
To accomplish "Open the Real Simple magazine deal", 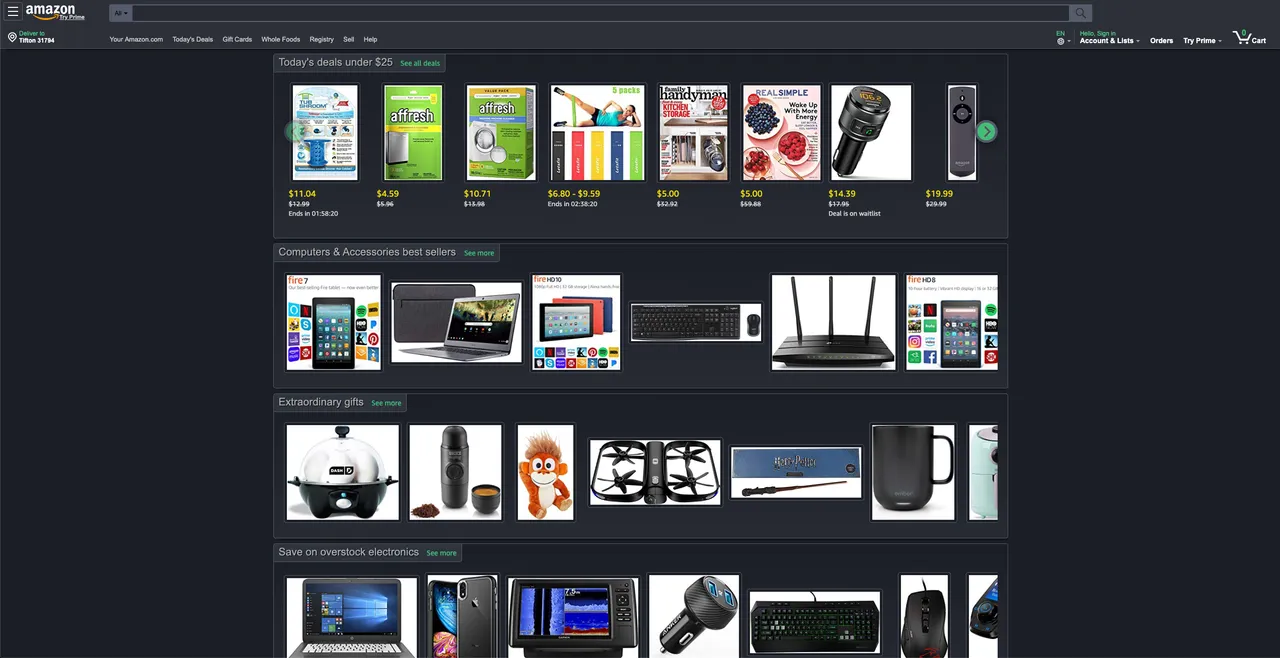I will tap(781, 132).
